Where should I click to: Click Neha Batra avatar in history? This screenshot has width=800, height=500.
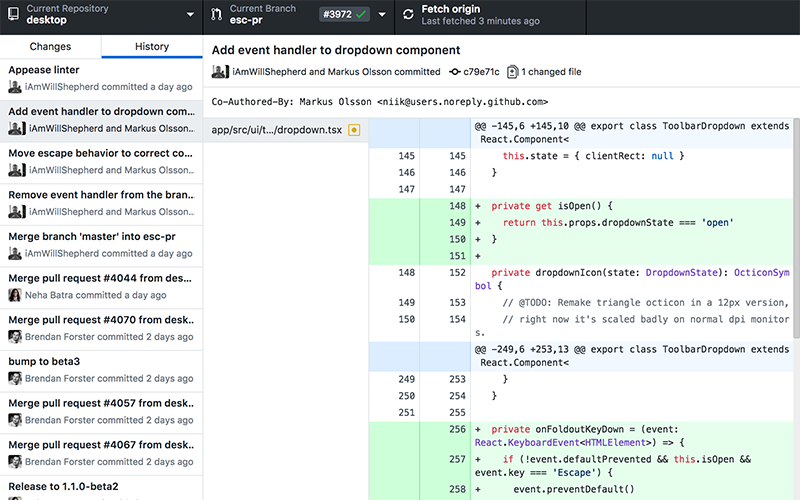tap(15, 295)
